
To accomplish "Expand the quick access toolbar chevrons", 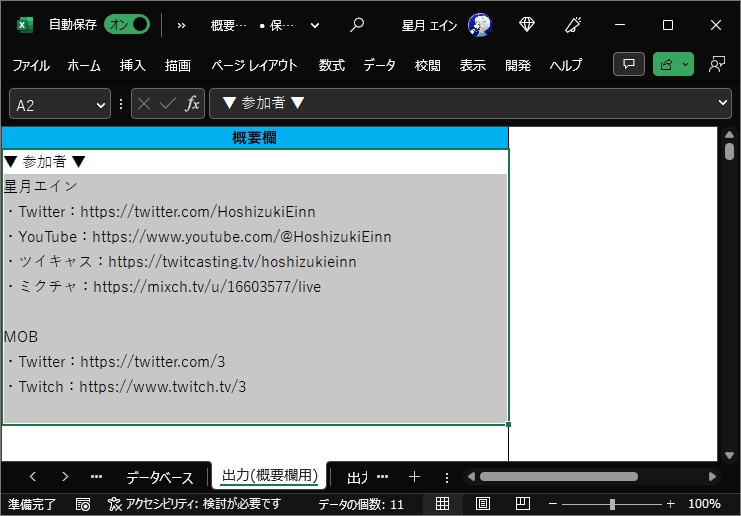I will 181,26.
